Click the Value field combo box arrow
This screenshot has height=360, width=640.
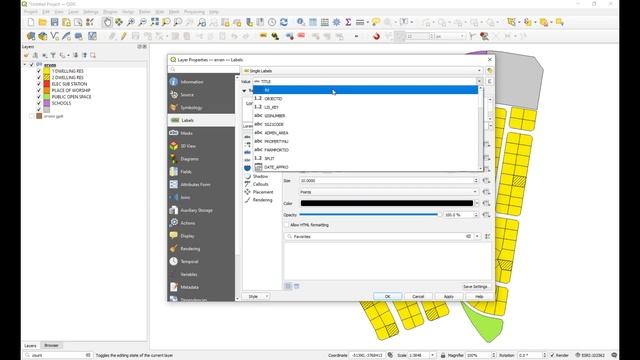point(479,82)
